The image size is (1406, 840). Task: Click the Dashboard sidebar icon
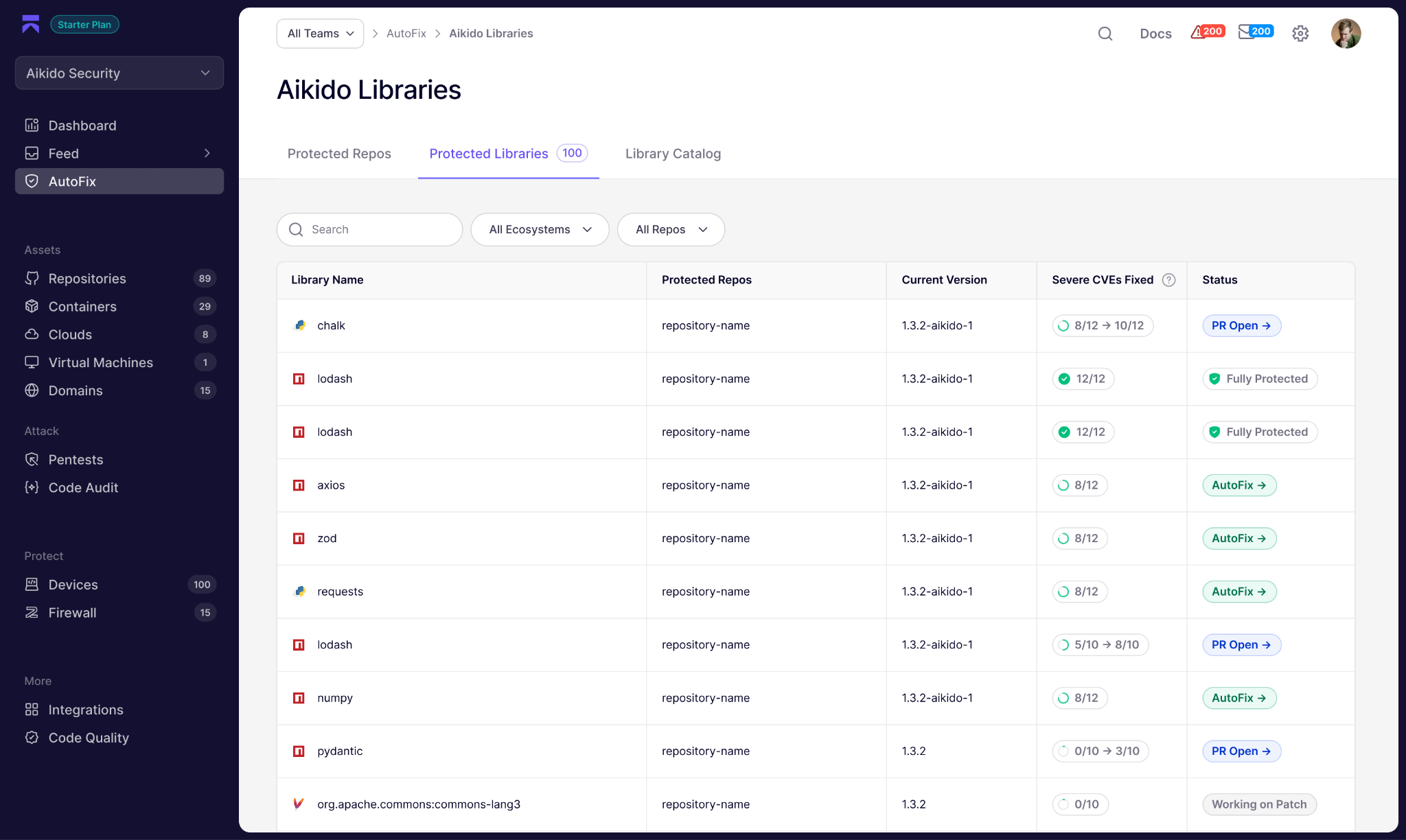[32, 125]
